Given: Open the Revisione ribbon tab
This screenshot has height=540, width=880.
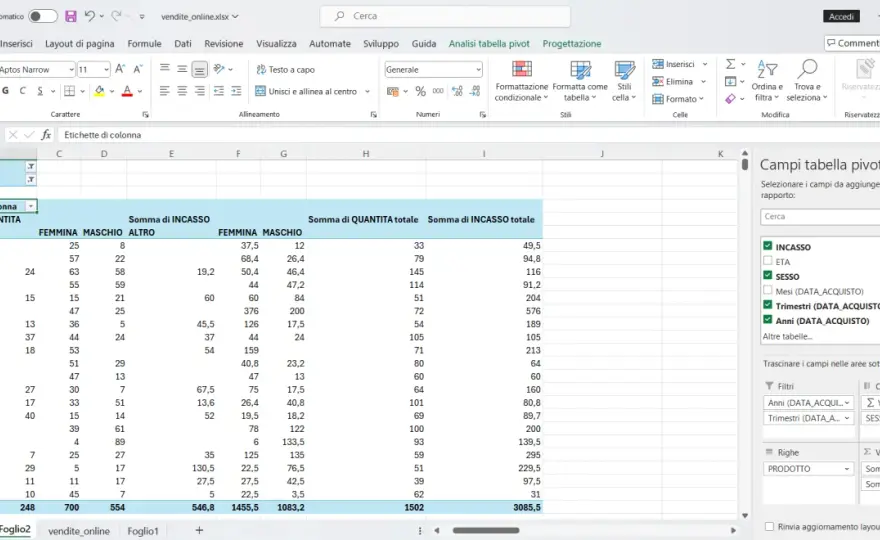Looking at the screenshot, I should (x=223, y=43).
